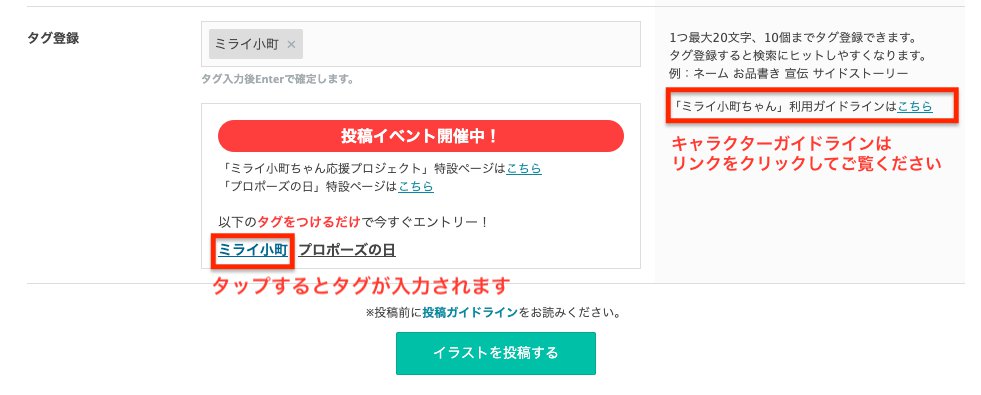This screenshot has height=395, width=981.
Task: Click the example tags line starting with 例：ネーム
Action: point(788,73)
